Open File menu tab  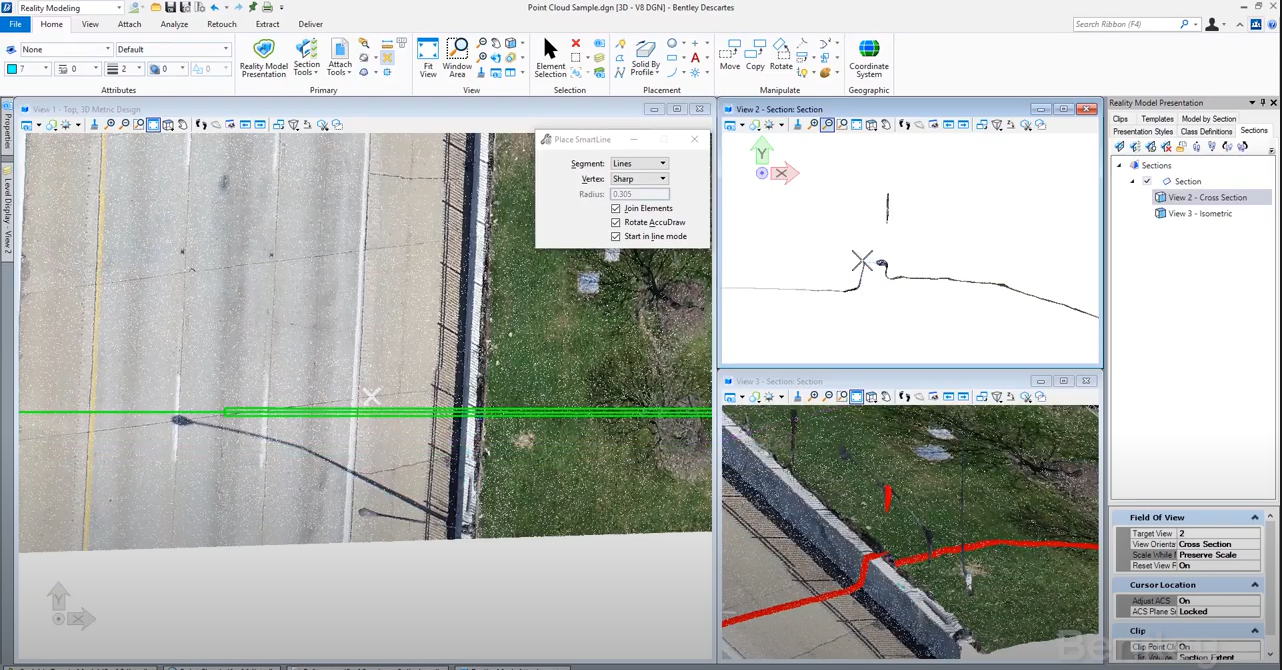(x=15, y=24)
